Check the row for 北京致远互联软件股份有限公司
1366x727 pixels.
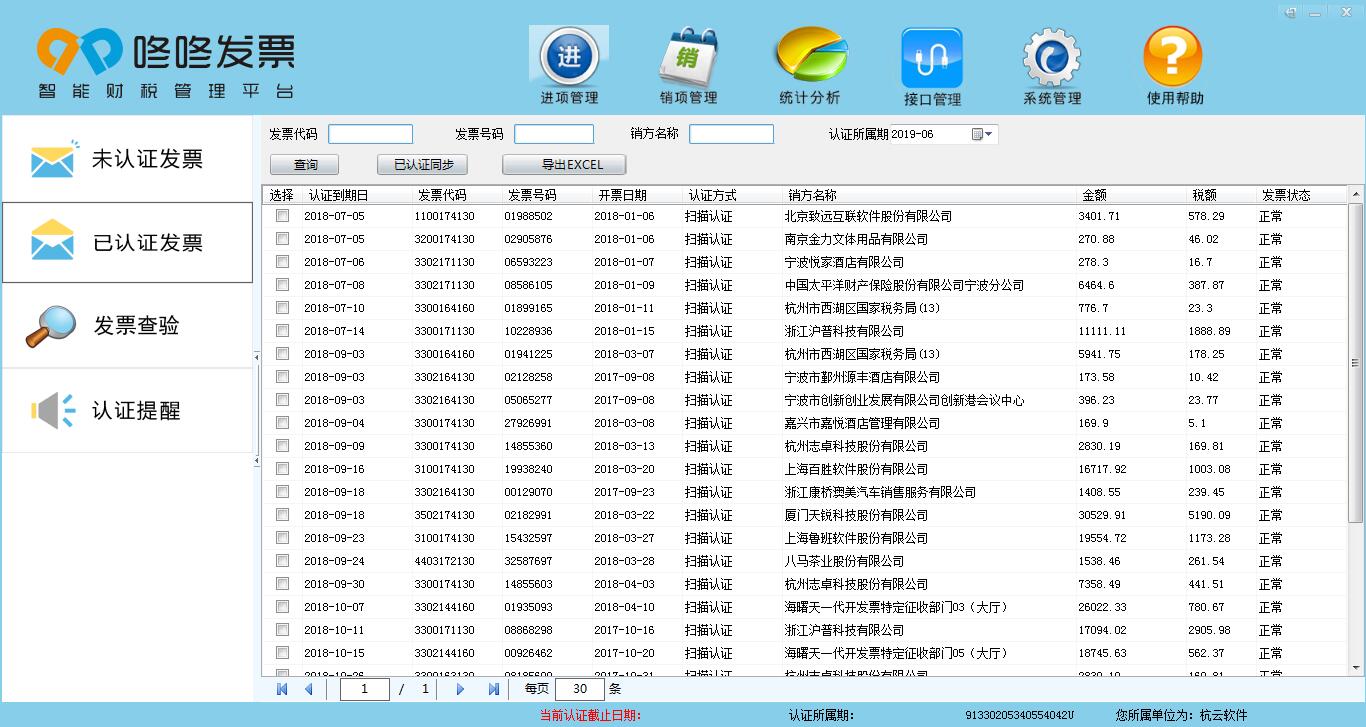pyautogui.click(x=283, y=215)
